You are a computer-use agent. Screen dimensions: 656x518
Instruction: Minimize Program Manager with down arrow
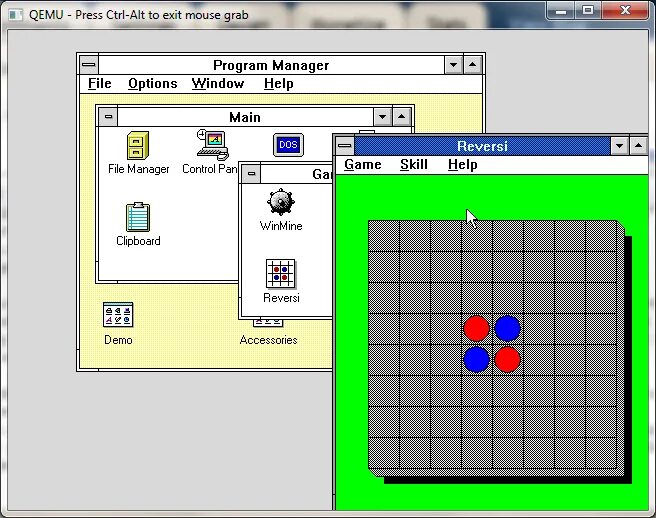453,65
